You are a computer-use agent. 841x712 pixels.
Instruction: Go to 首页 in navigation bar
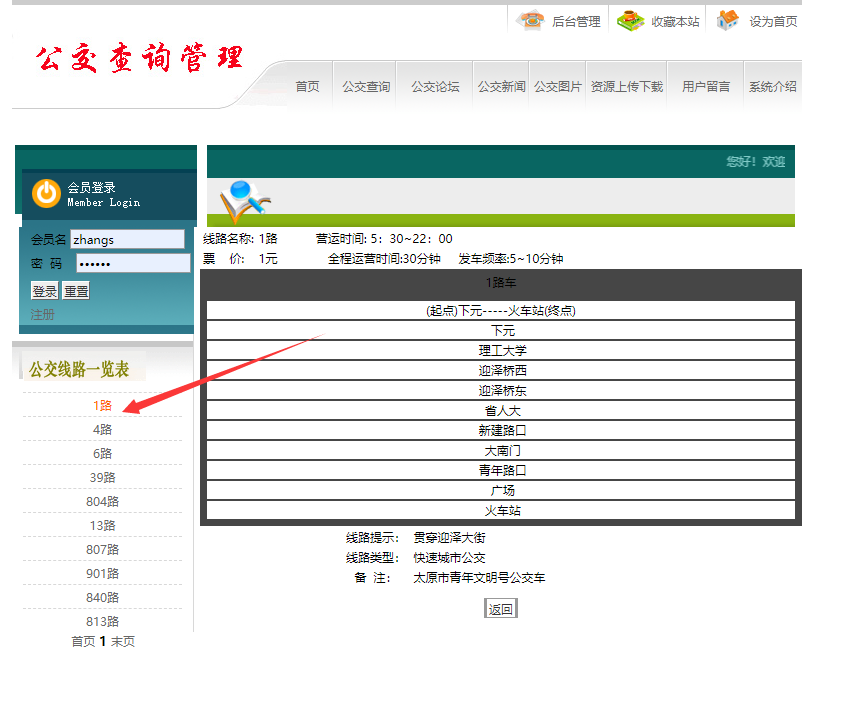tap(307, 86)
